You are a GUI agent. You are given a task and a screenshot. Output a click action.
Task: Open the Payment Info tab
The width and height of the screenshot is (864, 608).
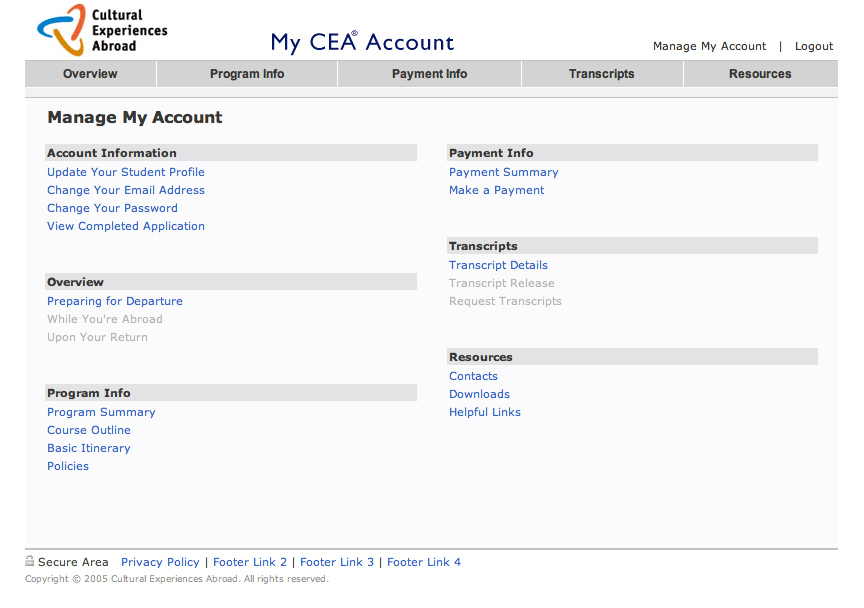point(429,74)
